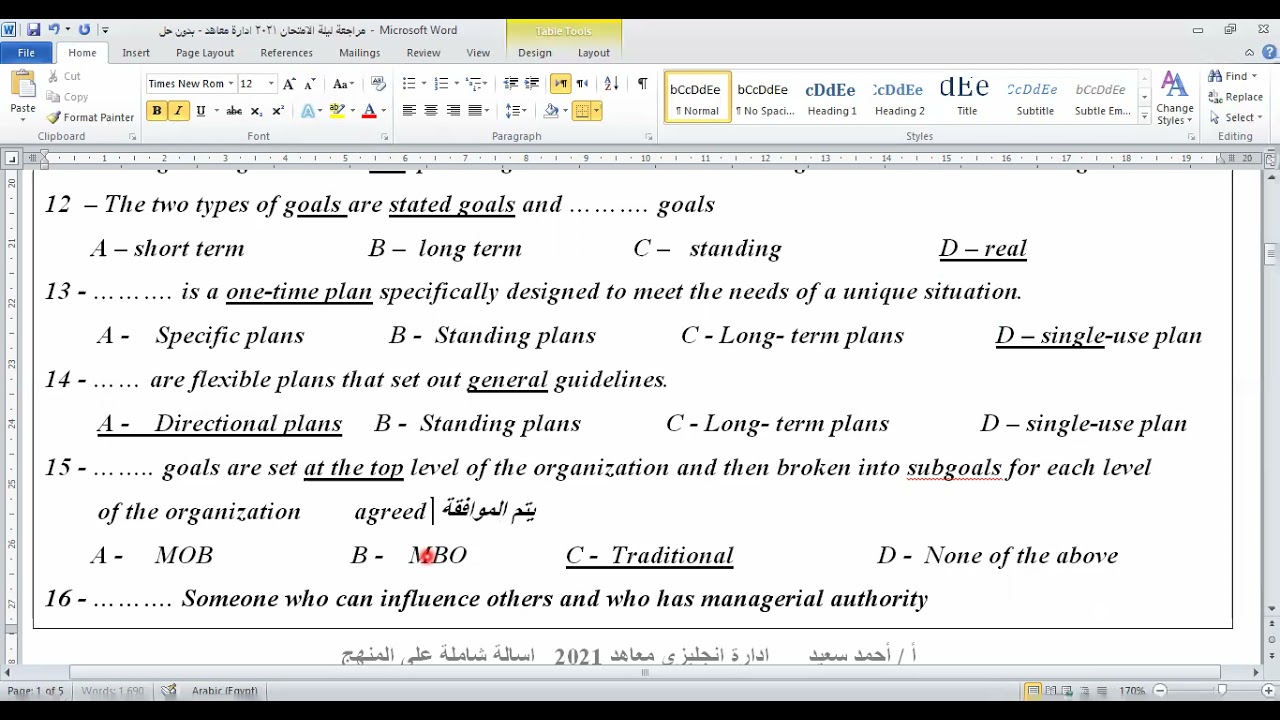Image resolution: width=1280 pixels, height=720 pixels.
Task: Apply the No Spacing style
Action: click(x=764, y=97)
